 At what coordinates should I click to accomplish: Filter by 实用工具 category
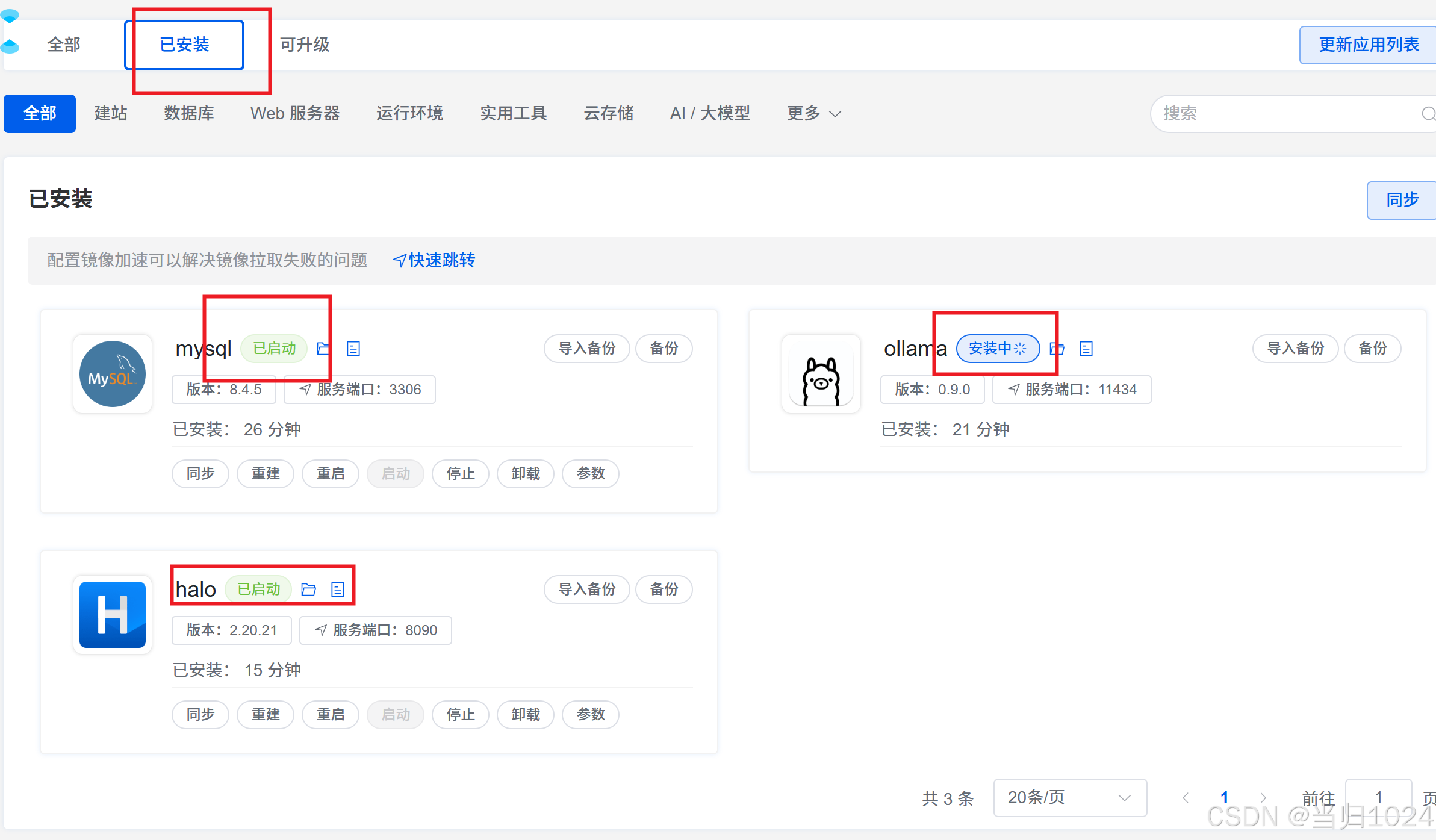tap(513, 113)
